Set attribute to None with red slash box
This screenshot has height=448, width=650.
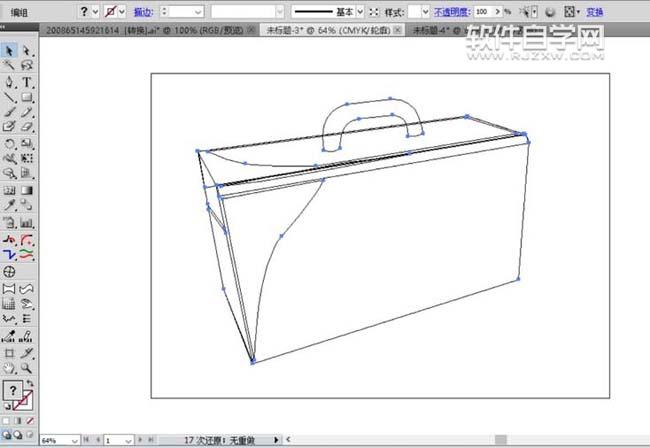pyautogui.click(x=30, y=421)
